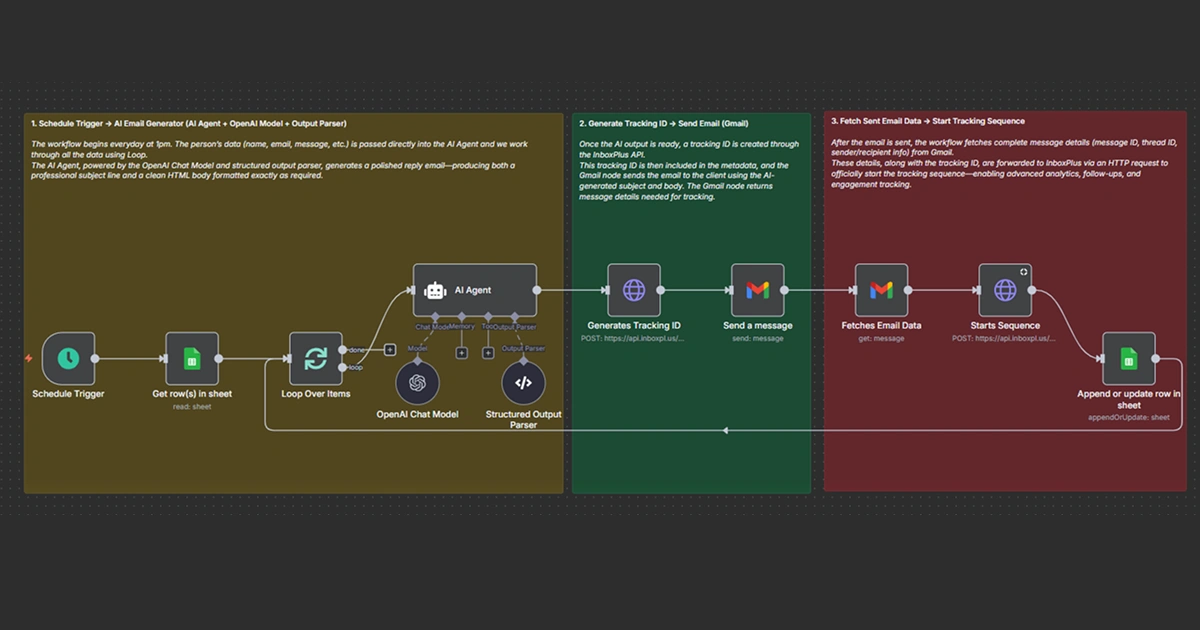
Task: Open the Get row(s) in sheet node
Action: (192, 358)
